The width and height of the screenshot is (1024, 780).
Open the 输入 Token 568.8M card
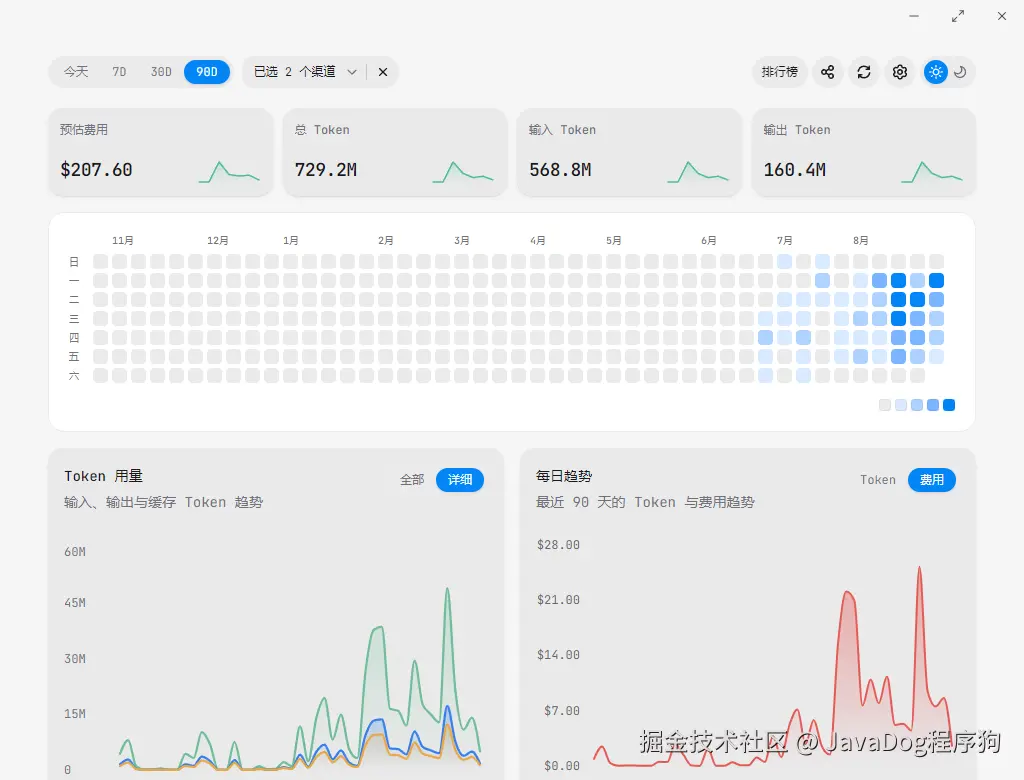pos(629,152)
